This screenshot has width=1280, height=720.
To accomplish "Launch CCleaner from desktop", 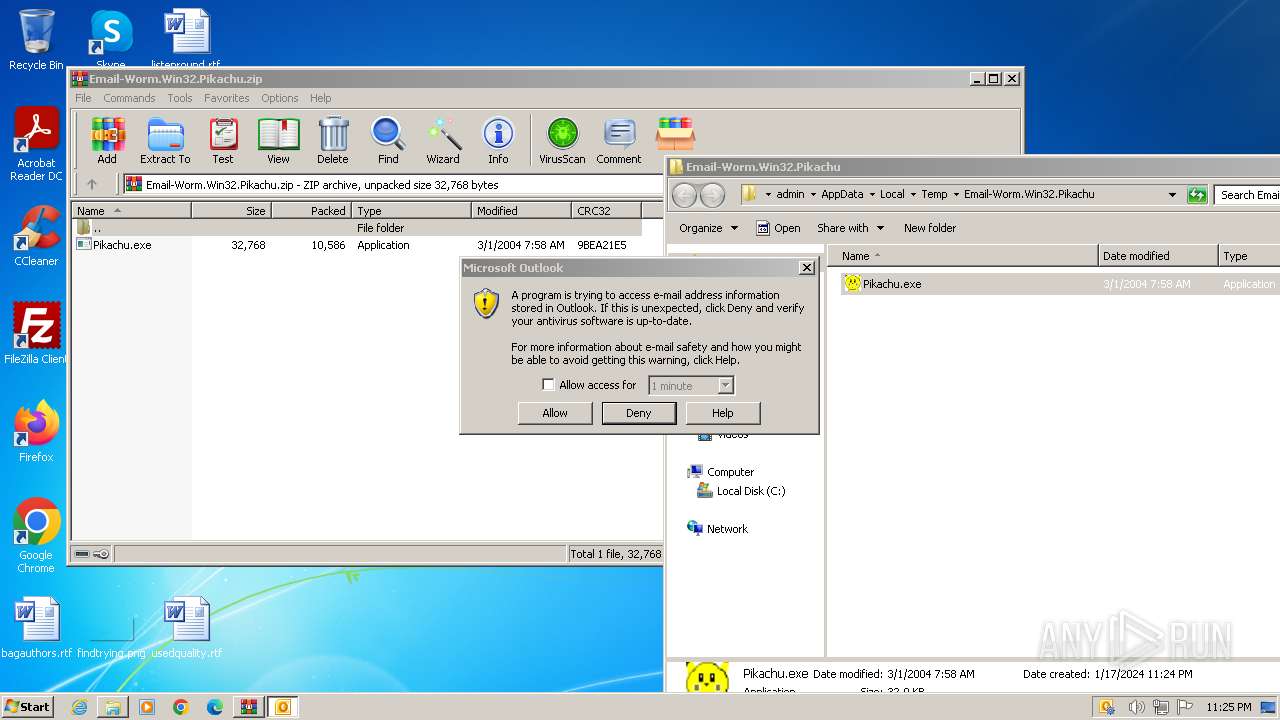I will coord(36,236).
